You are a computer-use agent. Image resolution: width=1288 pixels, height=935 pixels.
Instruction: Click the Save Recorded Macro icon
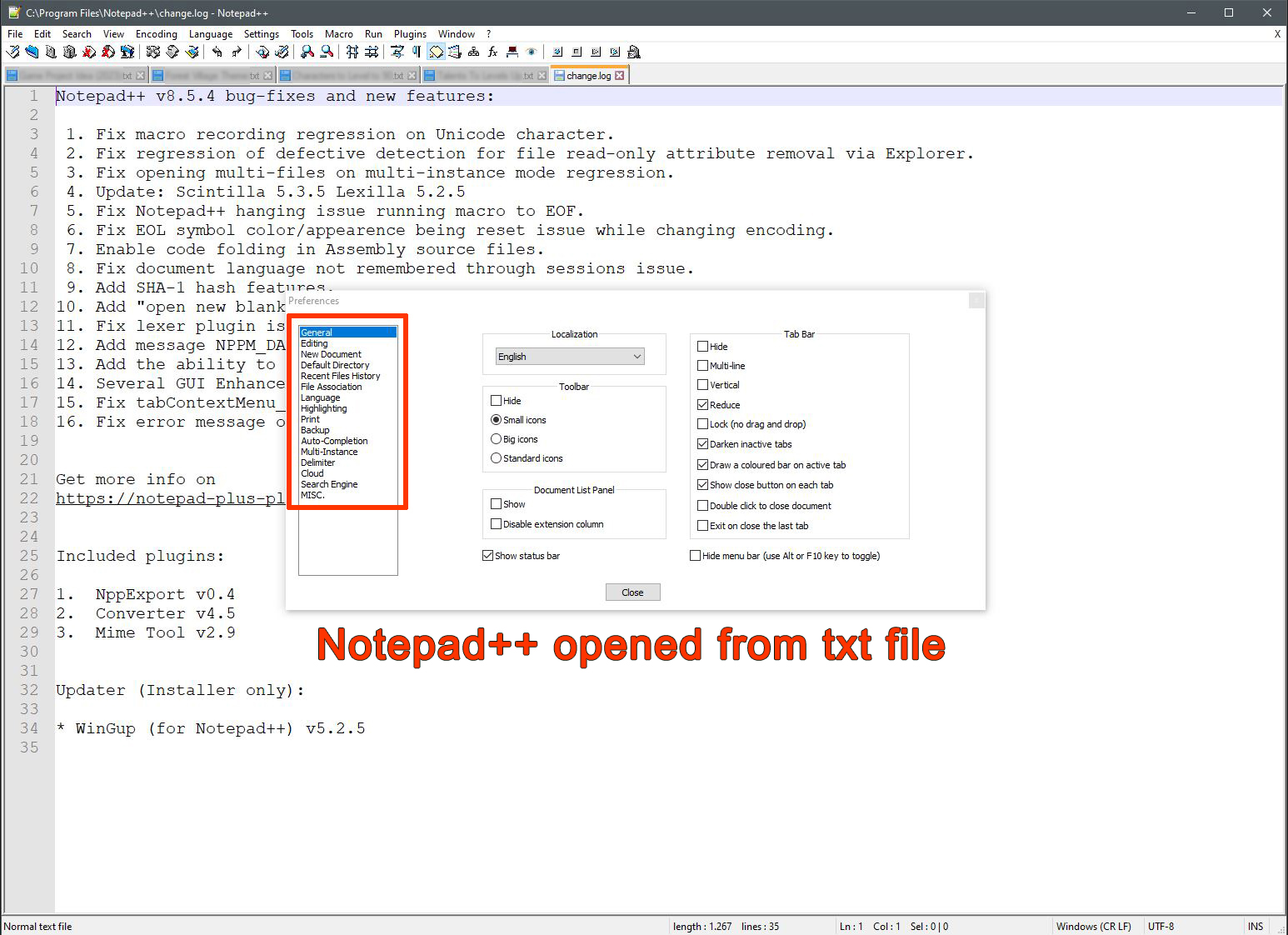(x=634, y=52)
